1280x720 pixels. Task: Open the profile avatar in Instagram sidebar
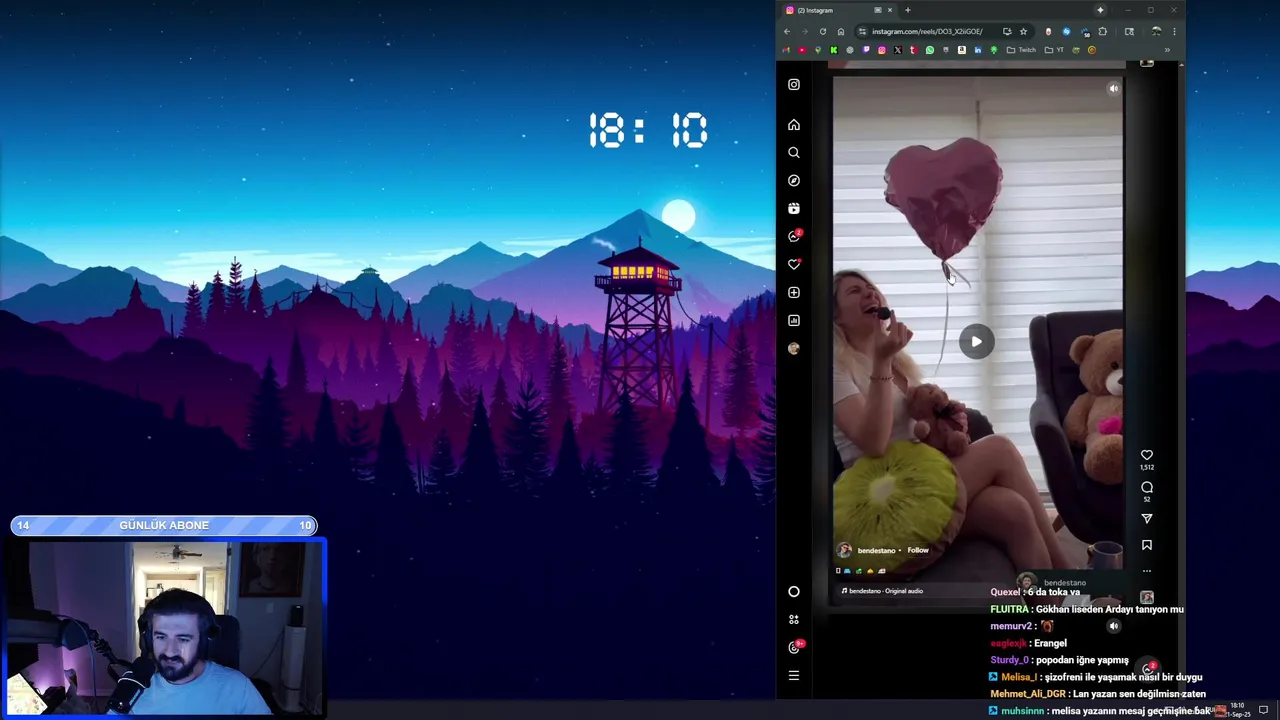tap(794, 349)
